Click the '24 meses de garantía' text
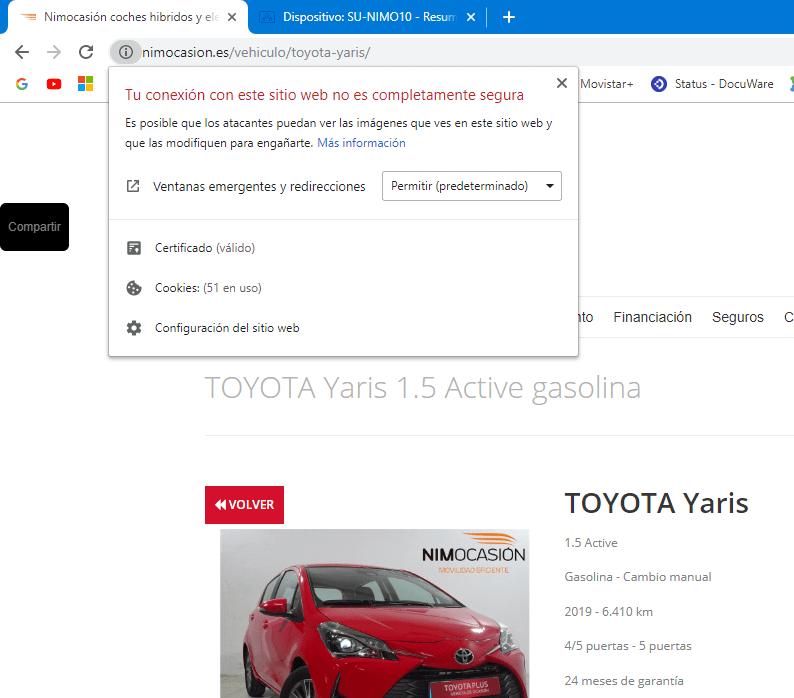794x698 pixels. (624, 681)
